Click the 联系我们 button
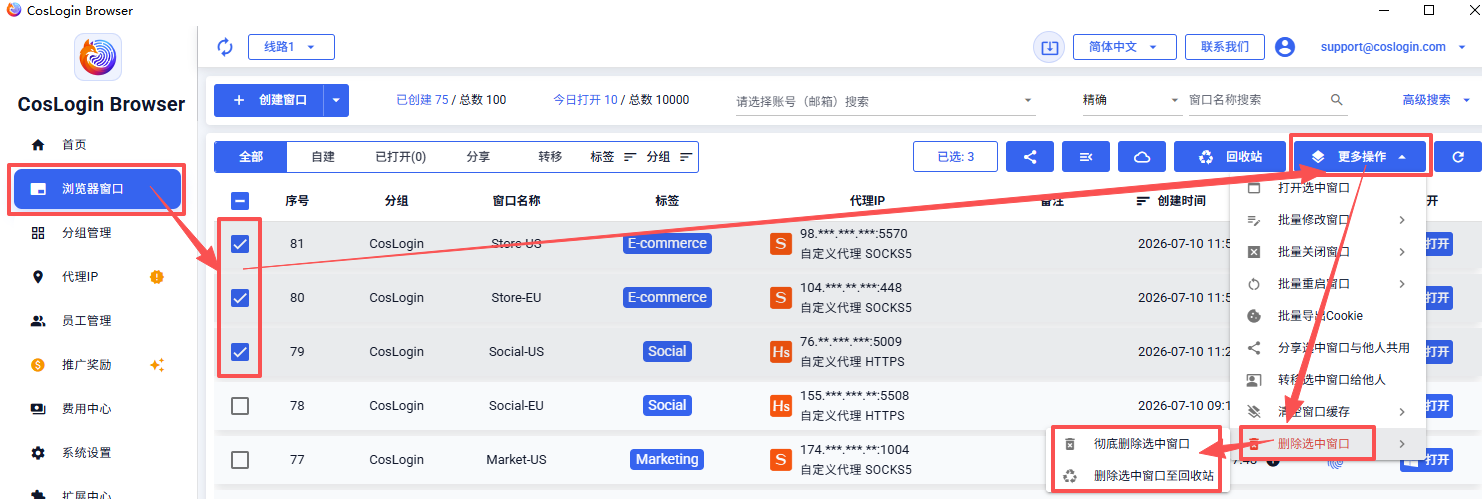Viewport: 1482px width, 499px height. click(x=1225, y=47)
